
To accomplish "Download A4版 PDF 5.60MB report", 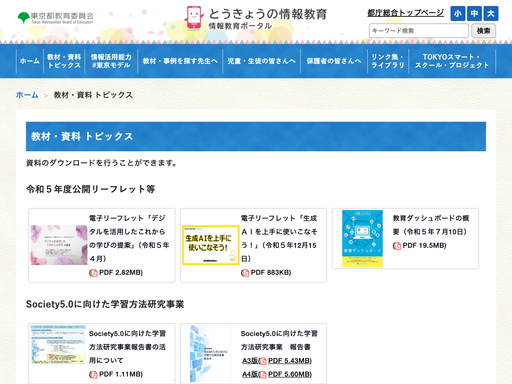I will 277,375.
